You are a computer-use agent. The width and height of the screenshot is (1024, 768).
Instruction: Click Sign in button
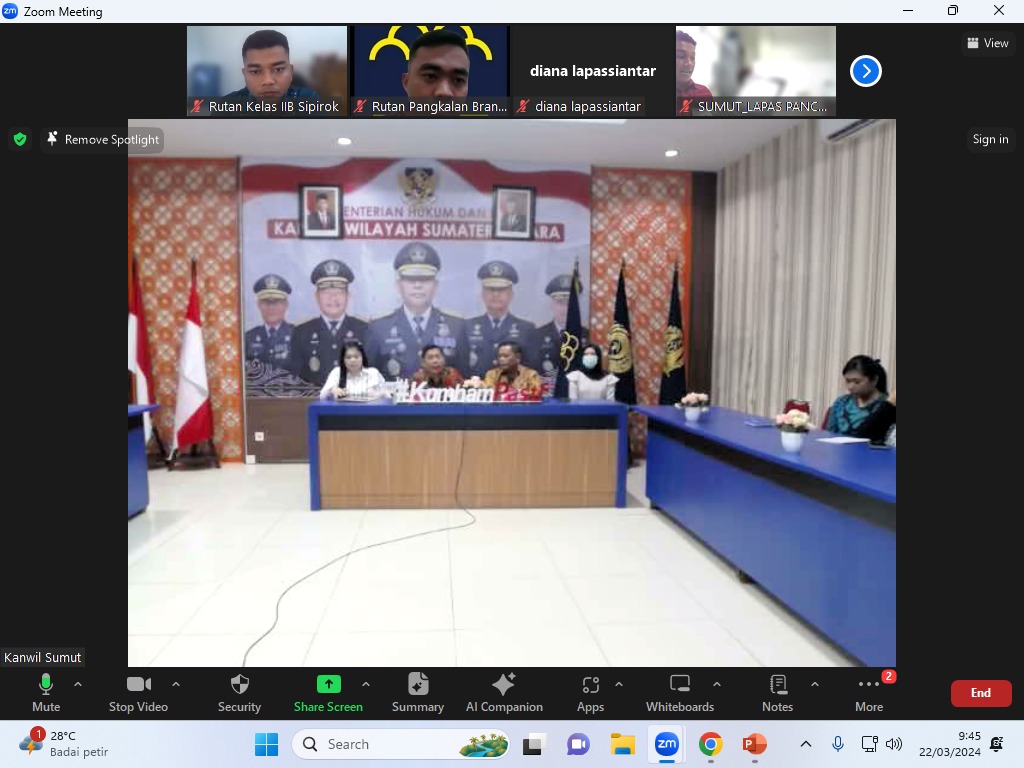tap(990, 140)
